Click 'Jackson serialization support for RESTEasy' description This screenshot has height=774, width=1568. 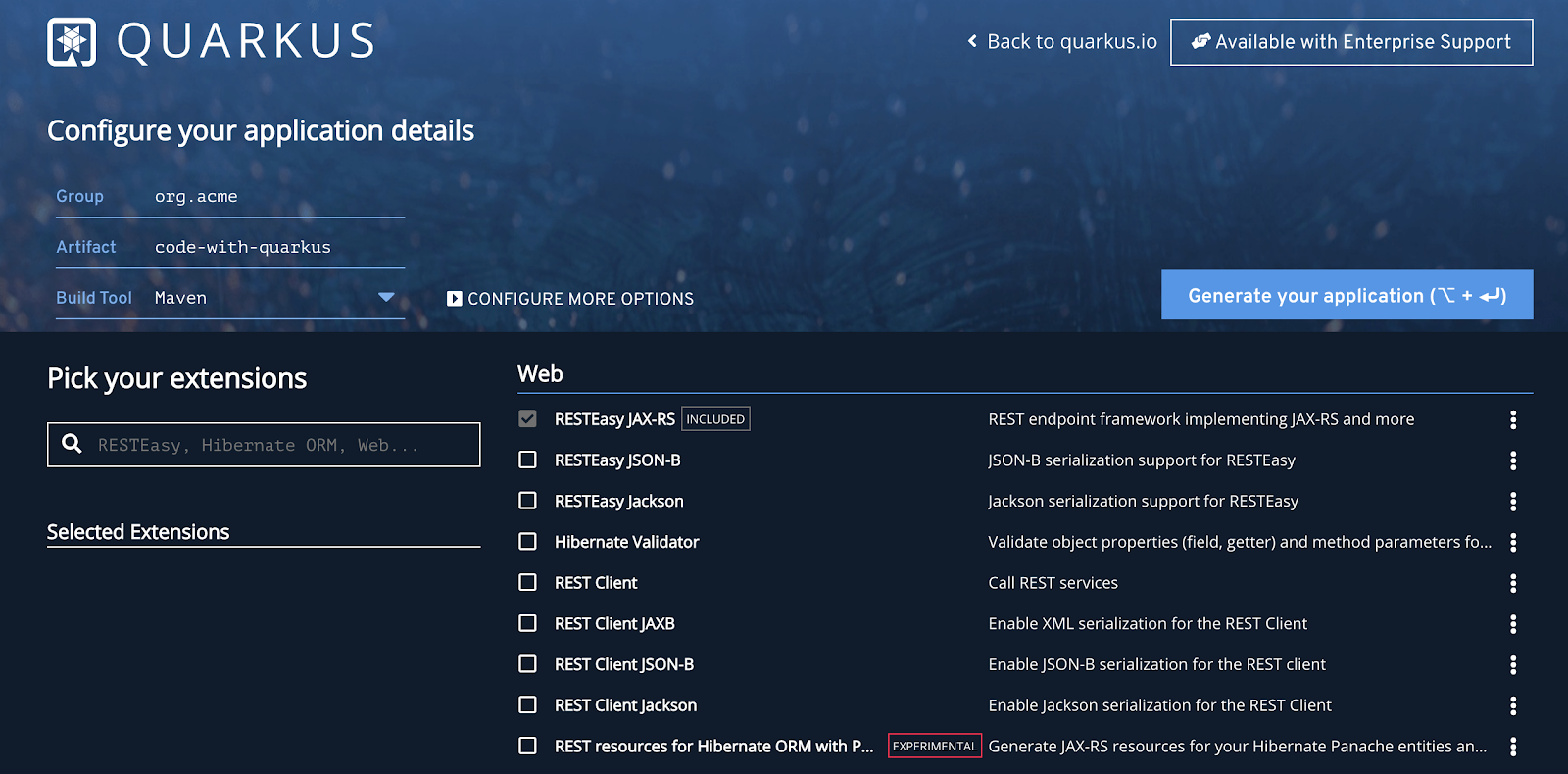(1143, 501)
